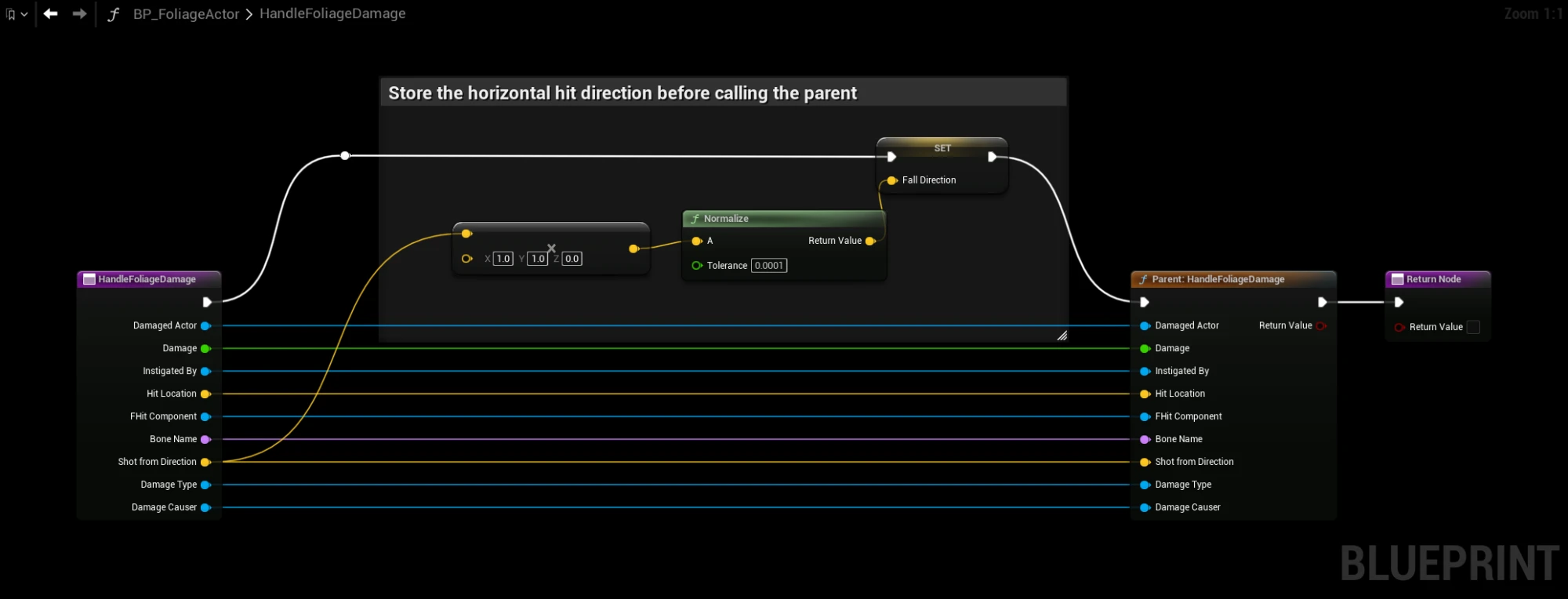Edit the X value of the vector multiply node
Screen dimensions: 1568x599
503,259
